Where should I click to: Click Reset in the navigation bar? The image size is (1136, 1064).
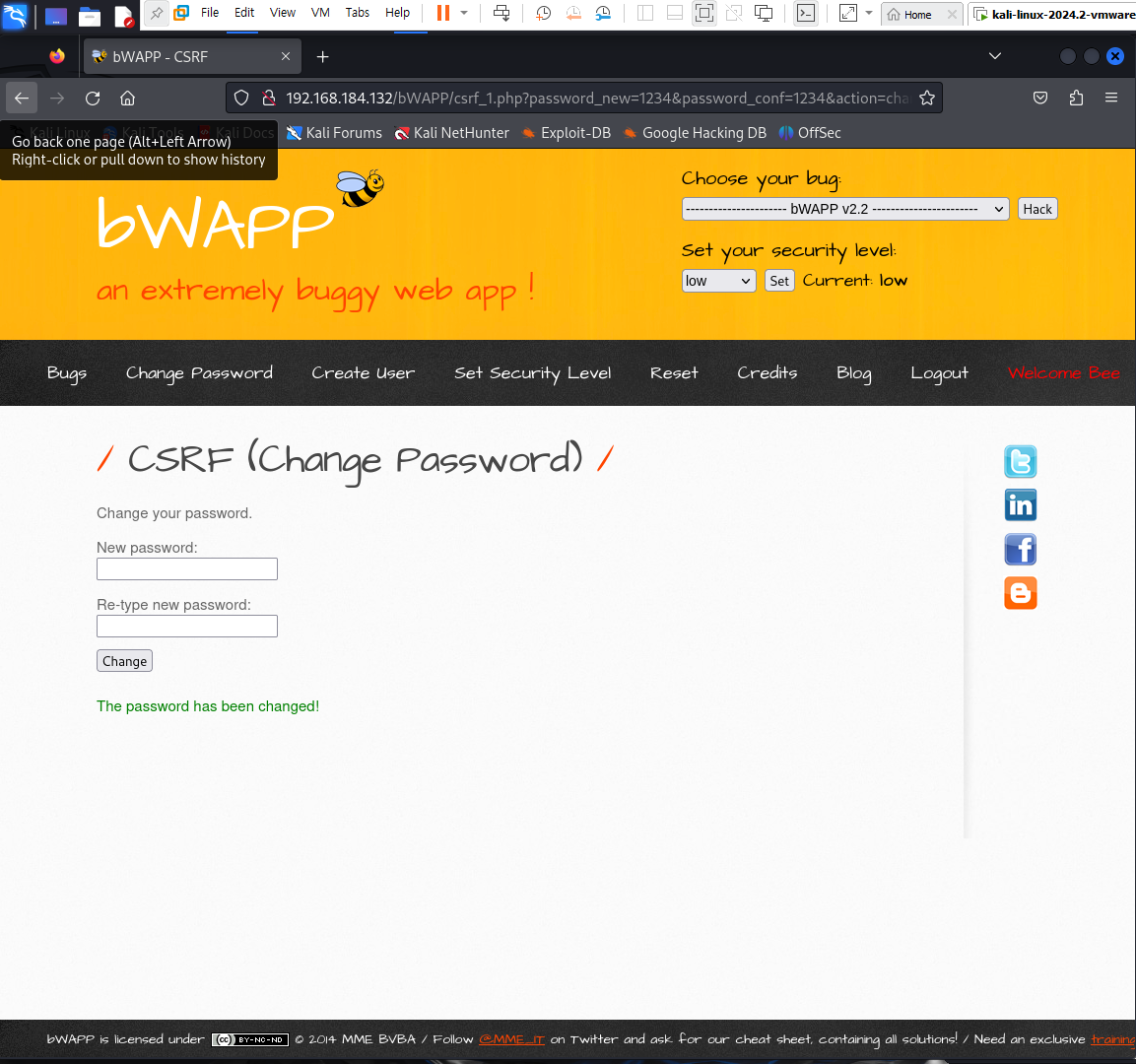(x=674, y=373)
